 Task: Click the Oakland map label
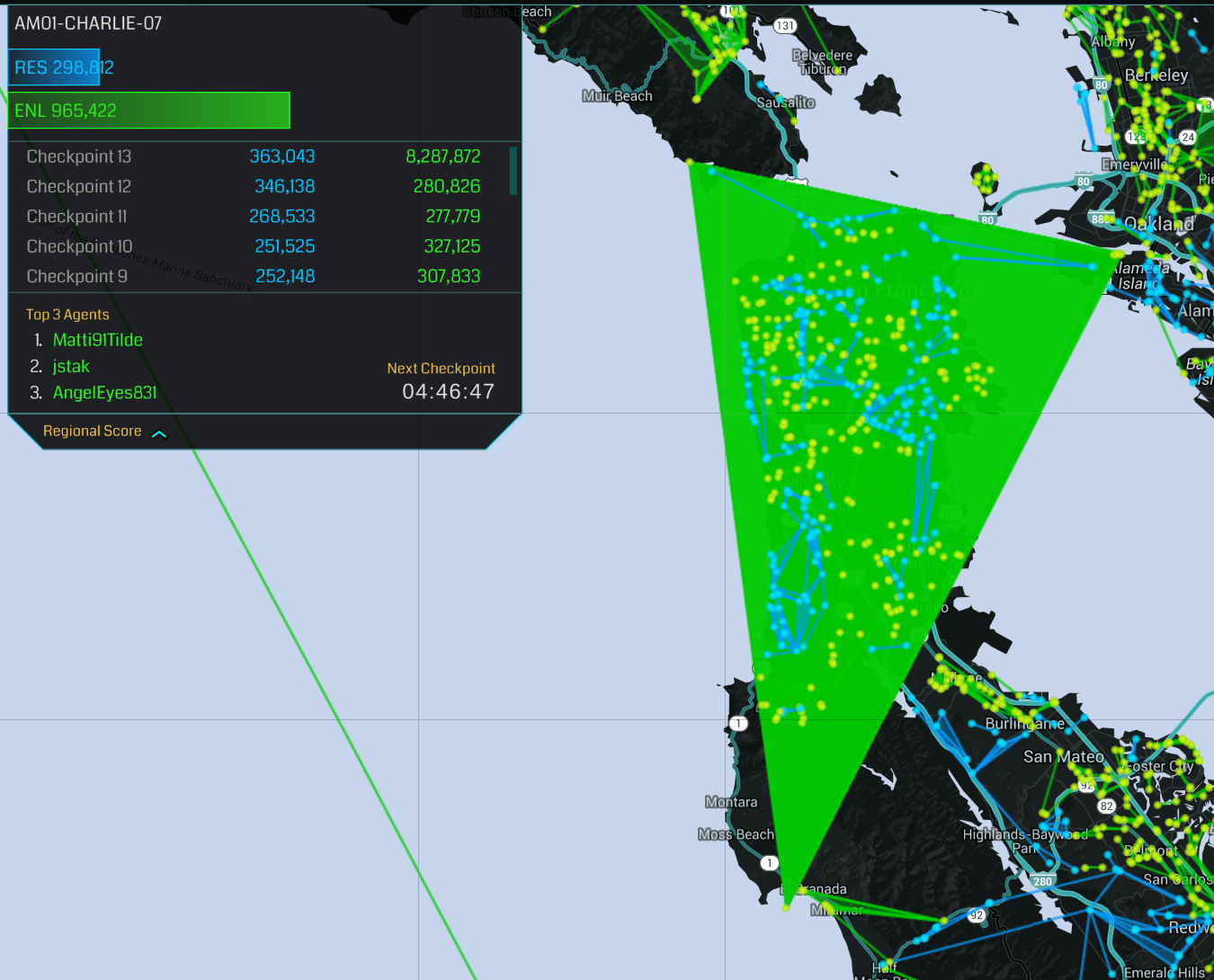tap(1159, 224)
